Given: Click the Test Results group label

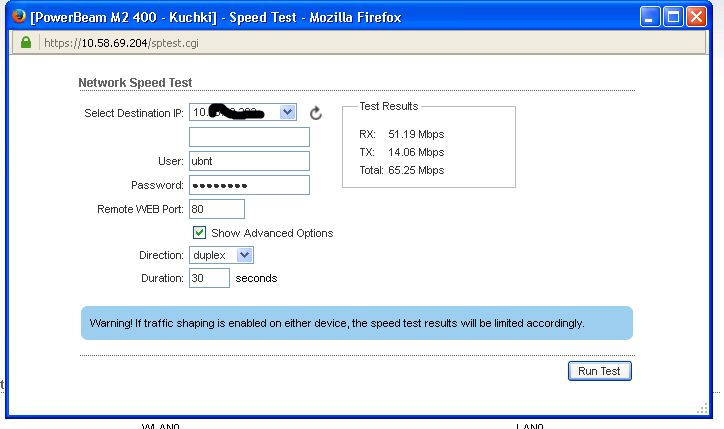Looking at the screenshot, I should point(389,106).
